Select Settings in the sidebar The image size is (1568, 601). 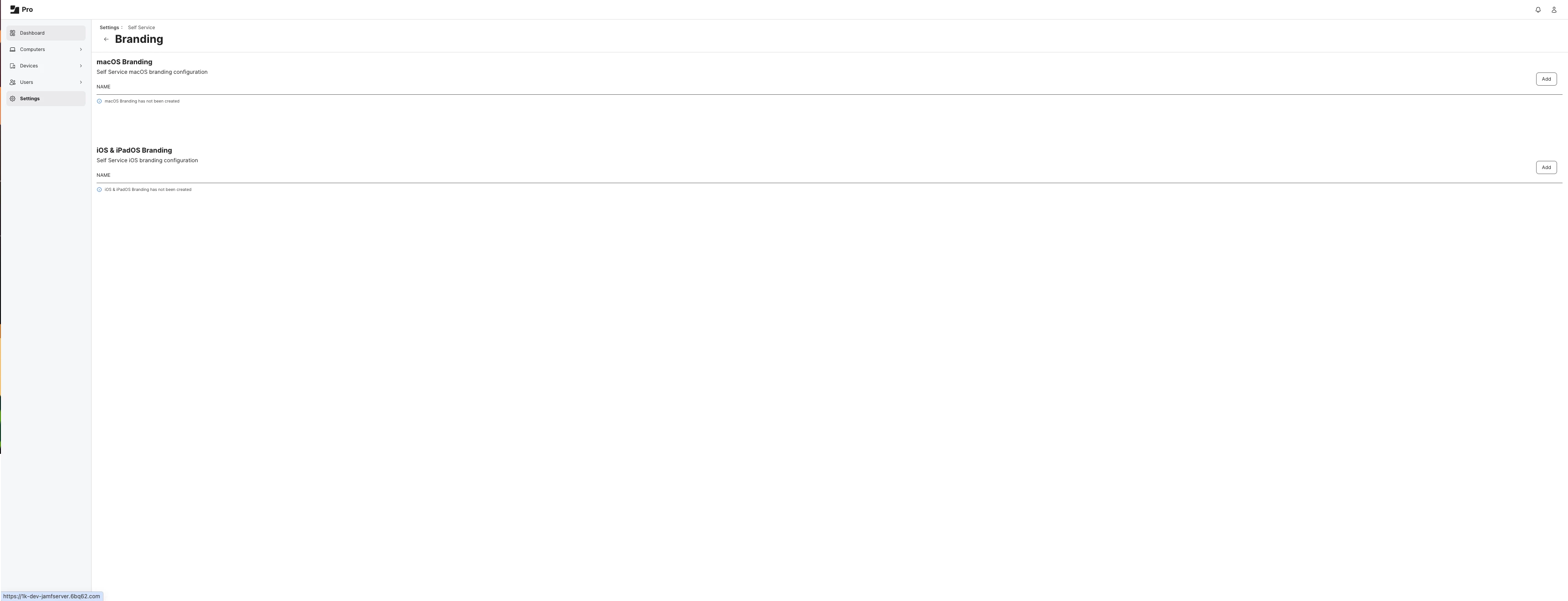pyautogui.click(x=46, y=98)
